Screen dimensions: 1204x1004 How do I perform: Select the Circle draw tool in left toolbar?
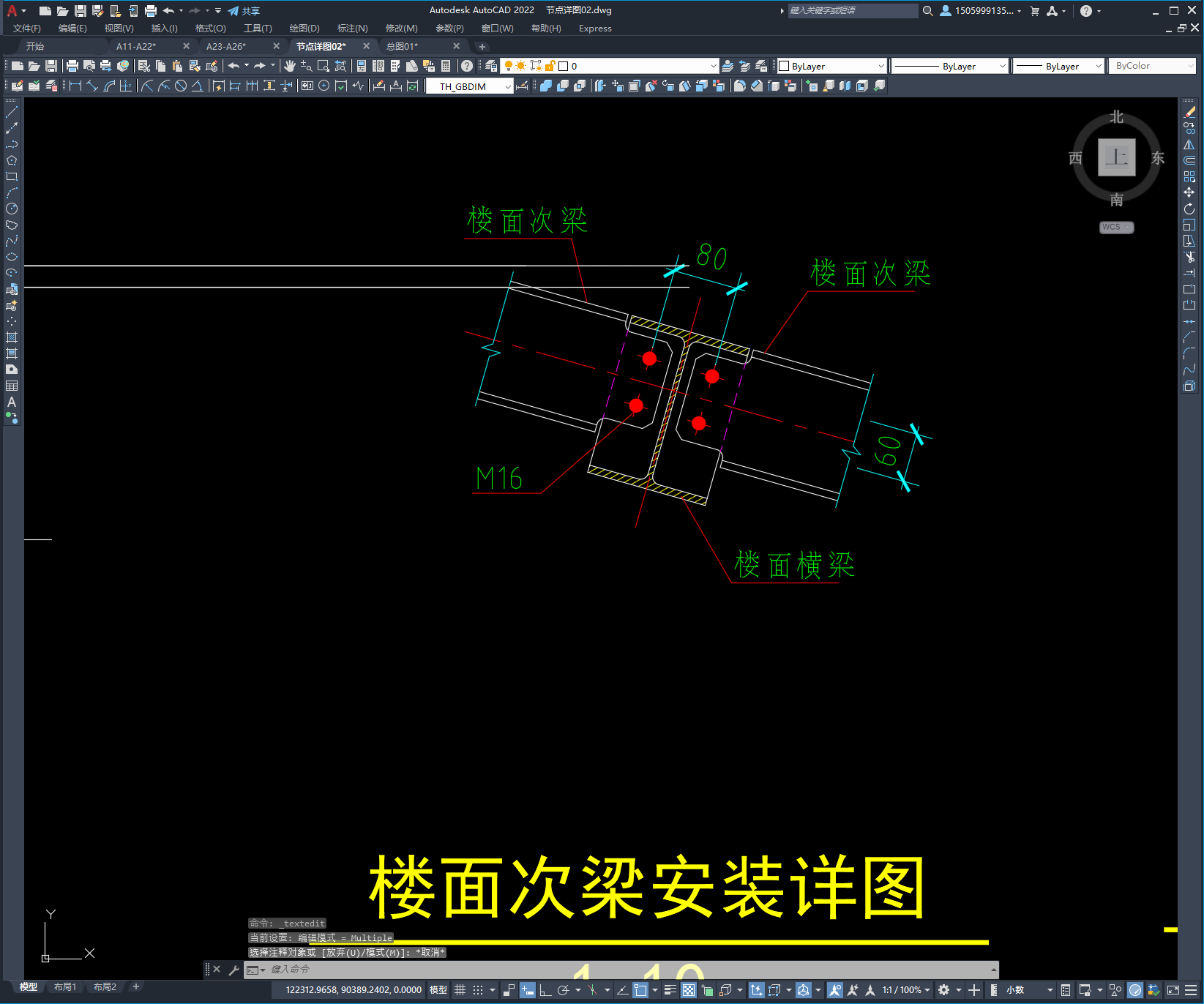[x=12, y=209]
